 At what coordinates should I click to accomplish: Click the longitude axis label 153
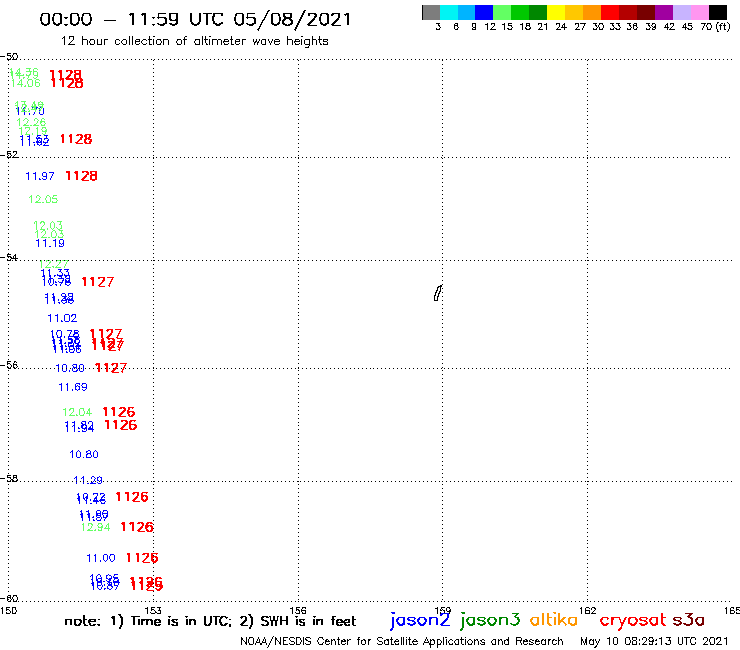pyautogui.click(x=153, y=610)
